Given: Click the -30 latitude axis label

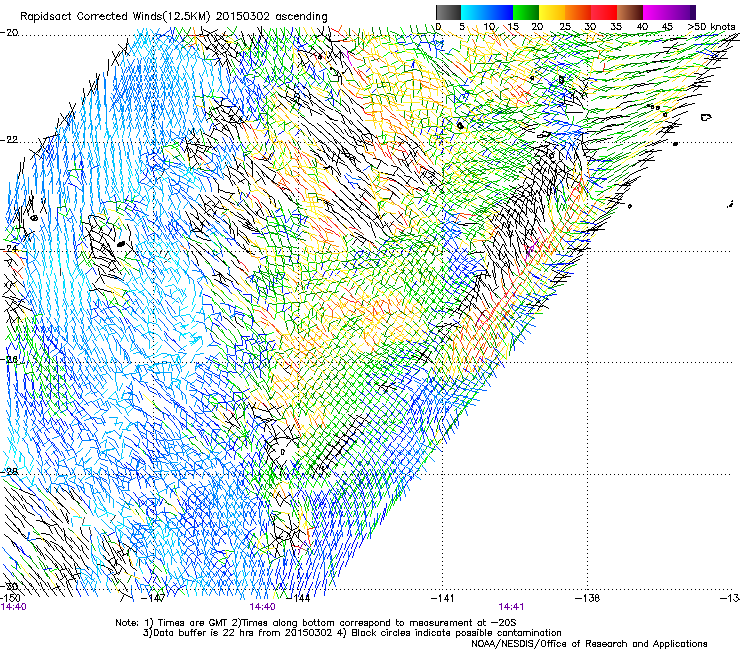Looking at the screenshot, I should 9,586.
